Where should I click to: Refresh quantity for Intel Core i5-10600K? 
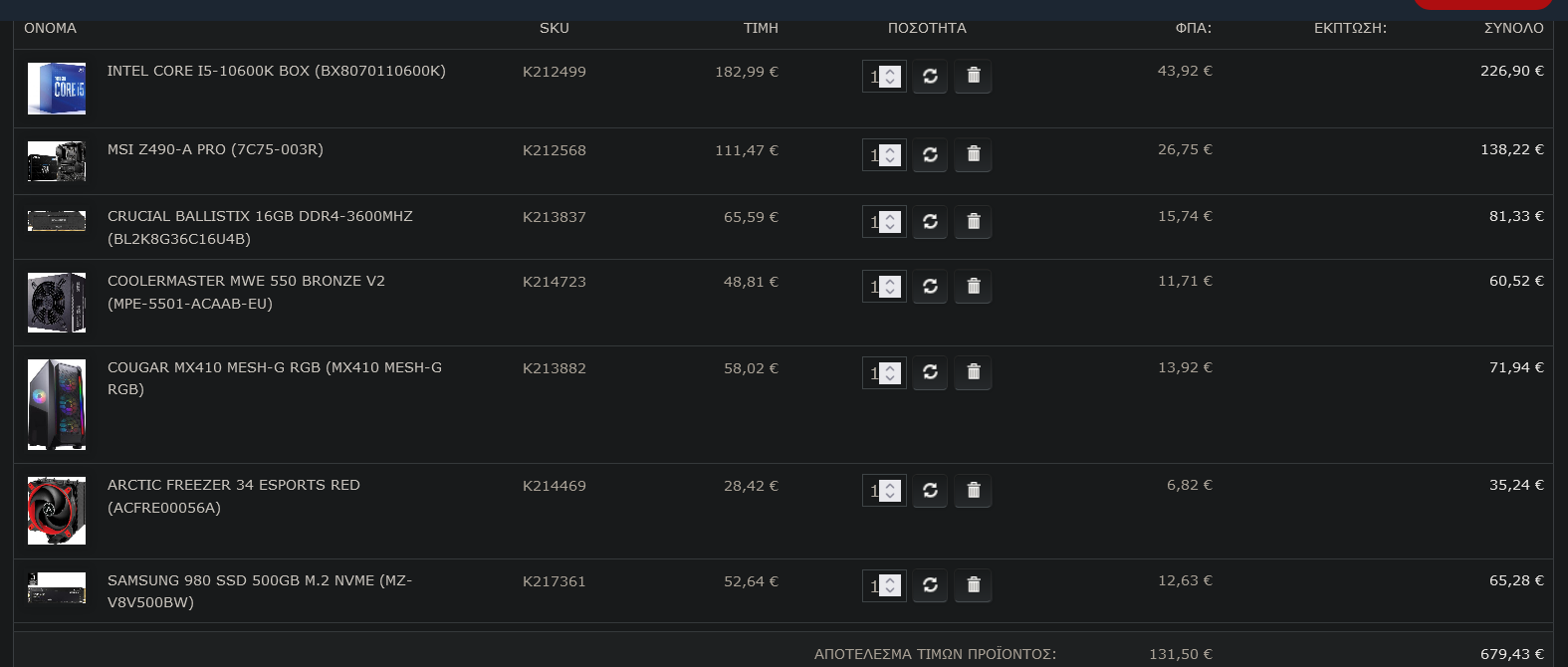[930, 76]
